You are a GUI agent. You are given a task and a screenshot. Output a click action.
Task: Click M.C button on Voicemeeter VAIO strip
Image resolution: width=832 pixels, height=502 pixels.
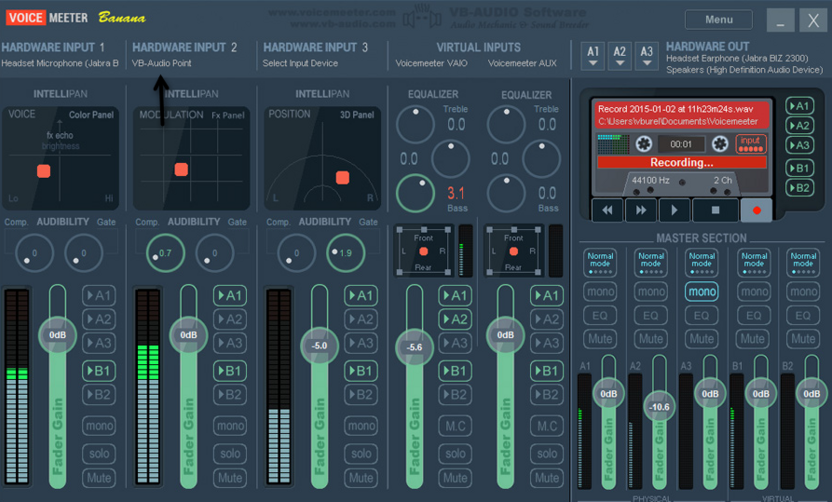coord(455,426)
